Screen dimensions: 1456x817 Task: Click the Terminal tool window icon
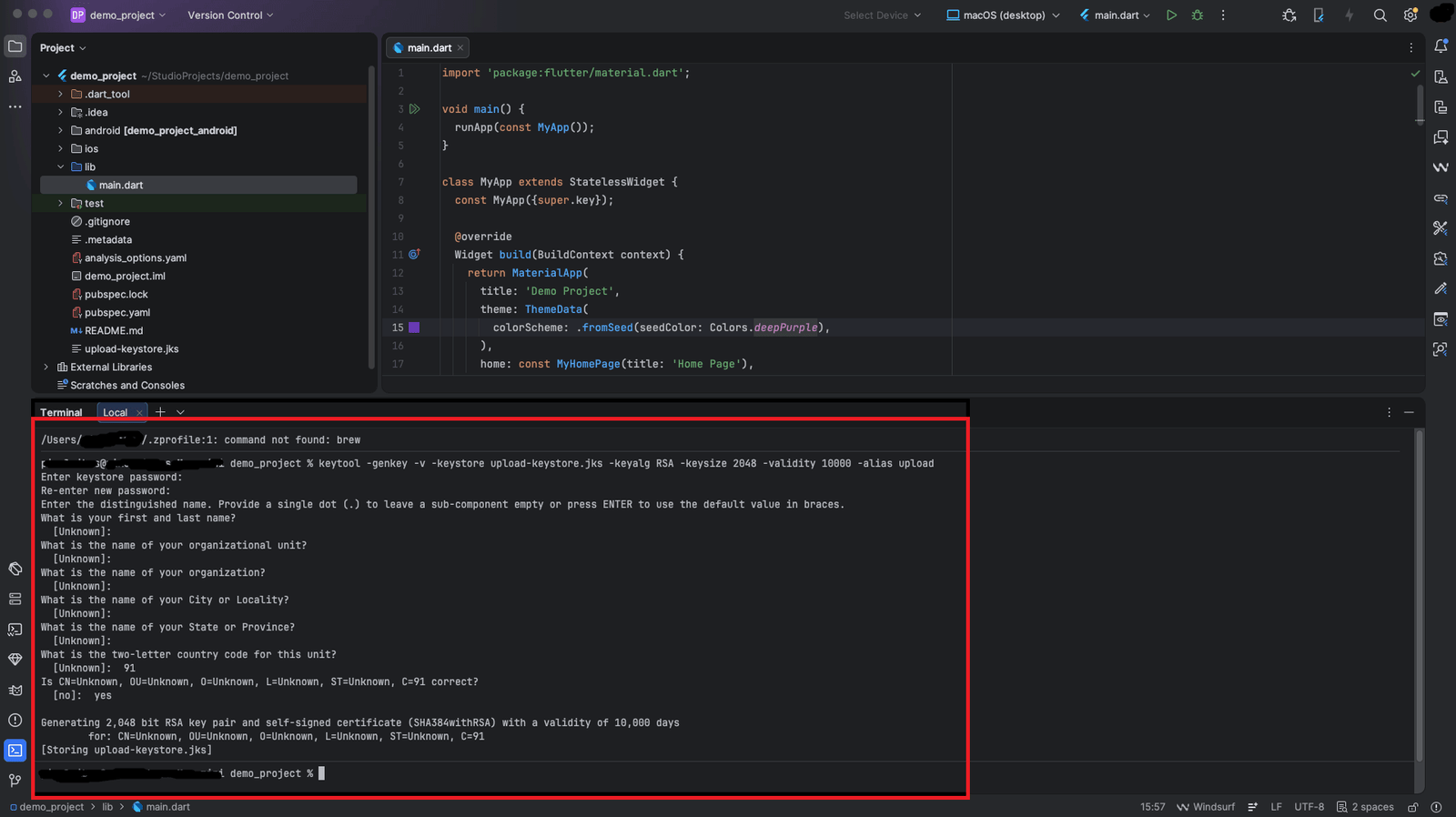(15, 751)
